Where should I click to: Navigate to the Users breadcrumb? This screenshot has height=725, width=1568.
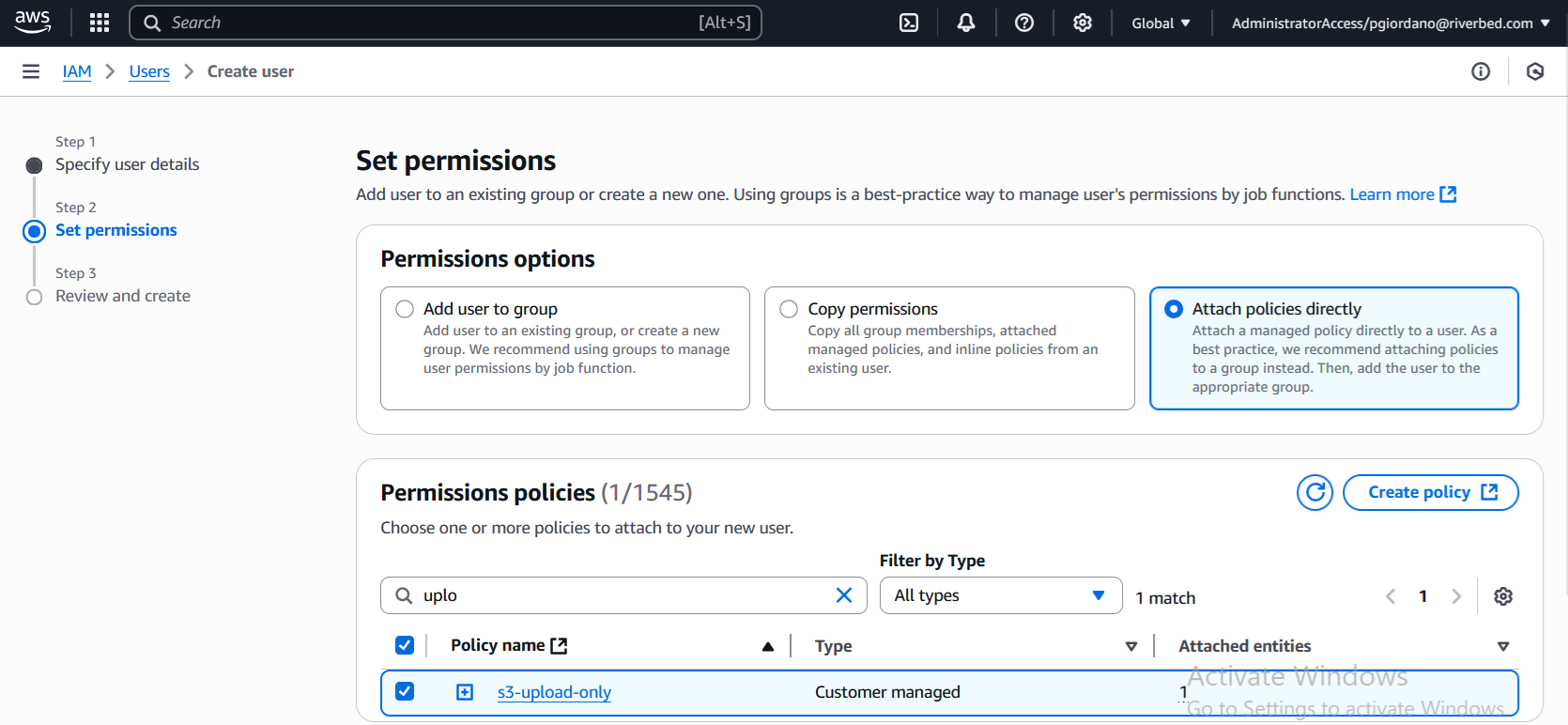tap(149, 71)
